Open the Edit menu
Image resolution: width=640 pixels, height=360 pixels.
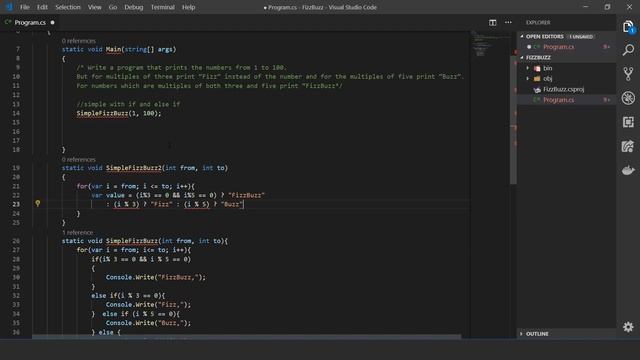point(42,7)
